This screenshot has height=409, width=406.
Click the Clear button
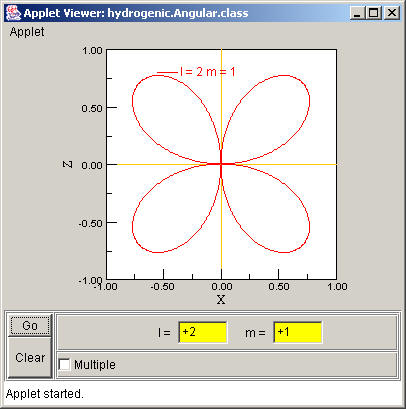tap(30, 357)
